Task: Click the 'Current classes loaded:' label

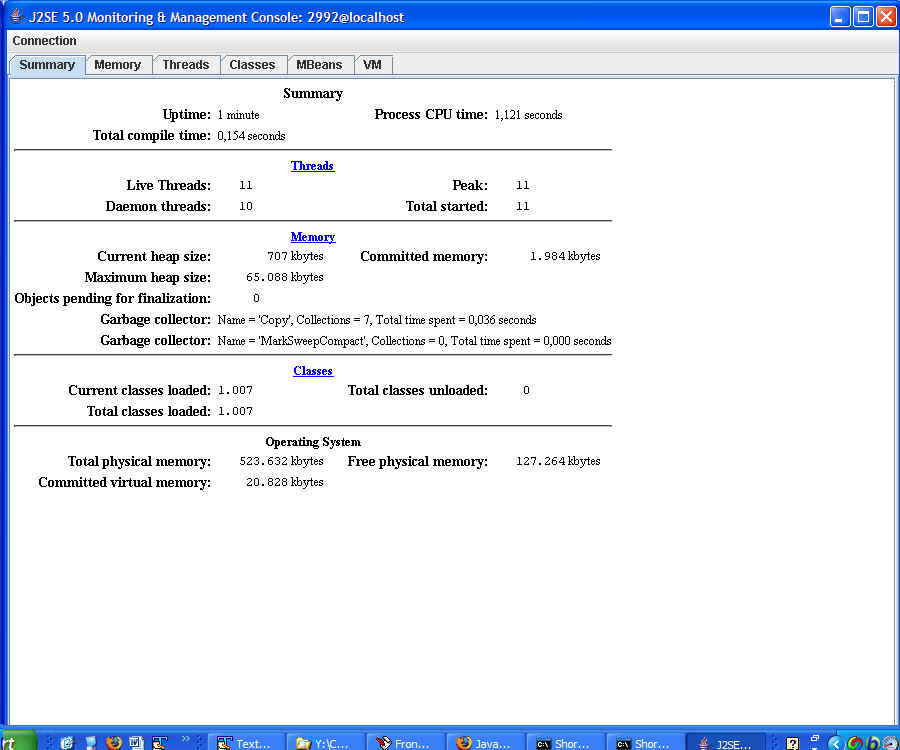Action: coord(139,390)
